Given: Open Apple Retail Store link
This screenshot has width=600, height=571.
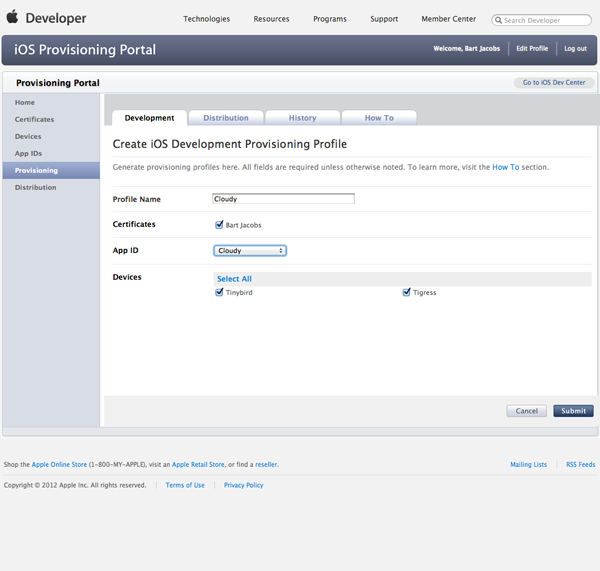Looking at the screenshot, I should tap(198, 464).
